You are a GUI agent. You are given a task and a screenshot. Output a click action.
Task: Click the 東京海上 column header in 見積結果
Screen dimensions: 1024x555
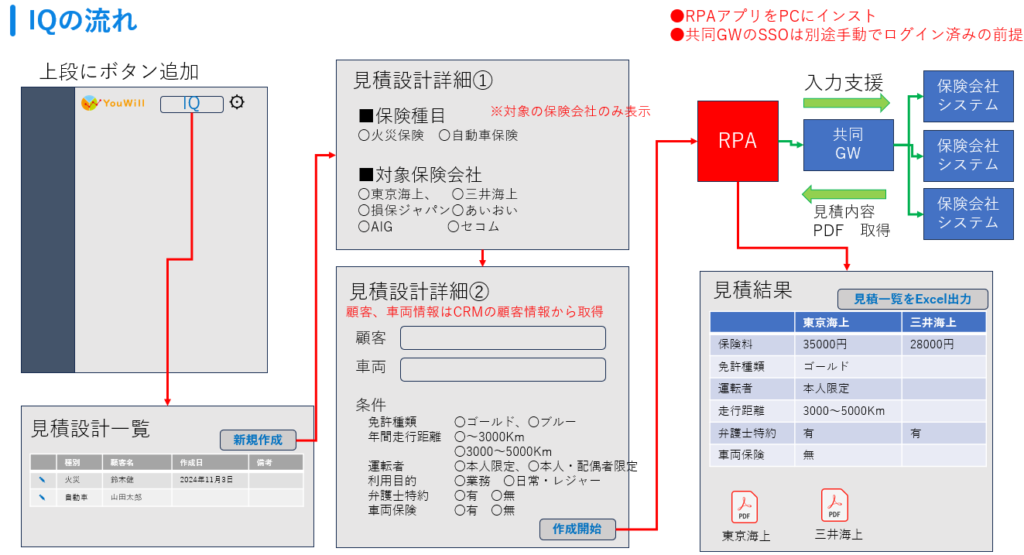826,322
